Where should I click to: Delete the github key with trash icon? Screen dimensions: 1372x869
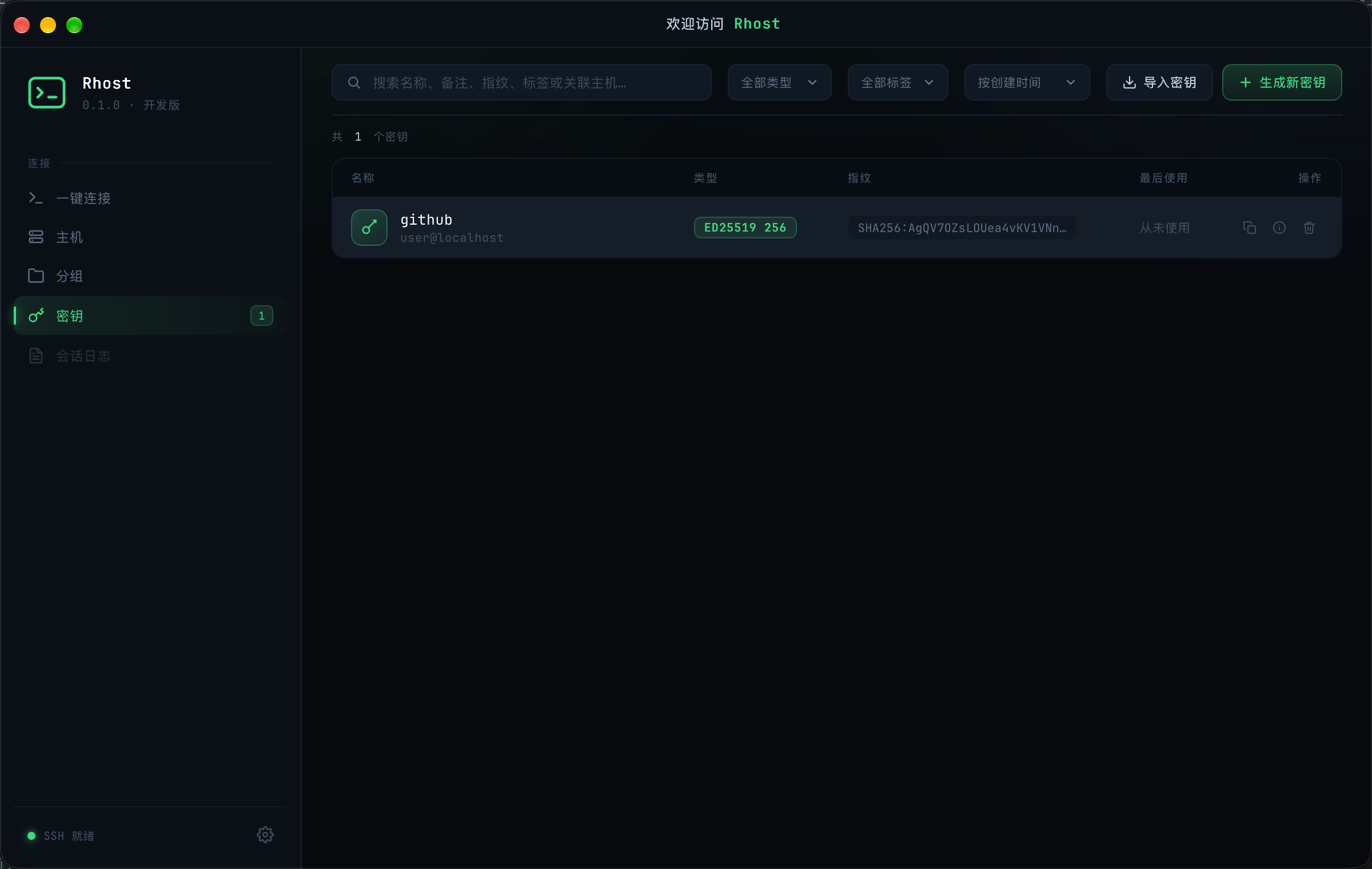pyautogui.click(x=1309, y=228)
